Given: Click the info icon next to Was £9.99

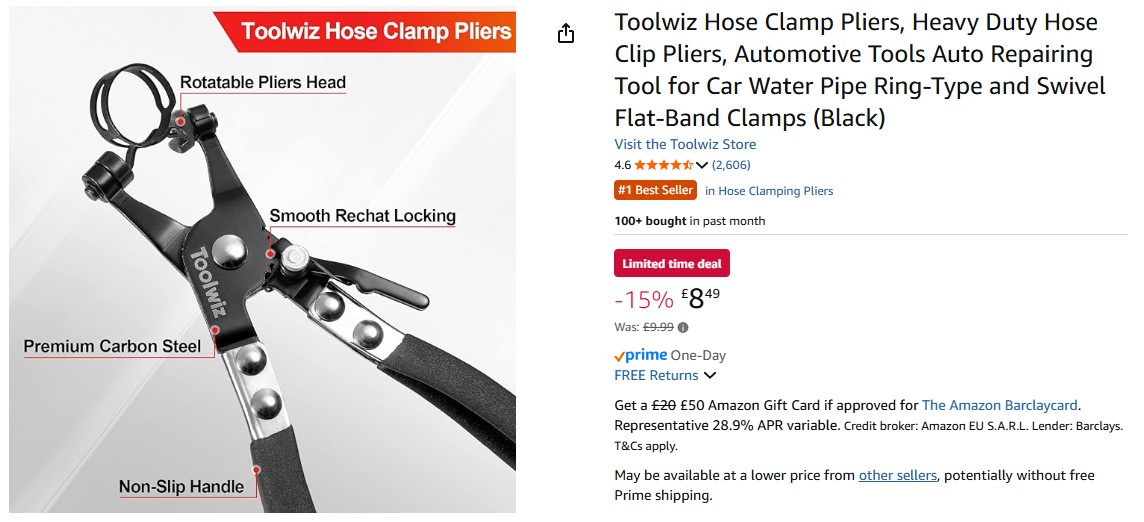Looking at the screenshot, I should tap(683, 327).
